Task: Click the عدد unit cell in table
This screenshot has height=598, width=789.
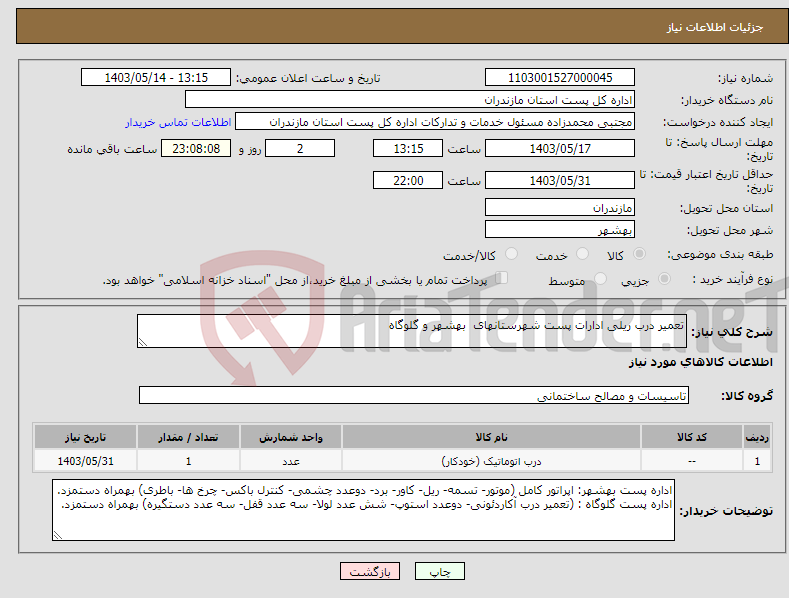Action: (x=291, y=461)
